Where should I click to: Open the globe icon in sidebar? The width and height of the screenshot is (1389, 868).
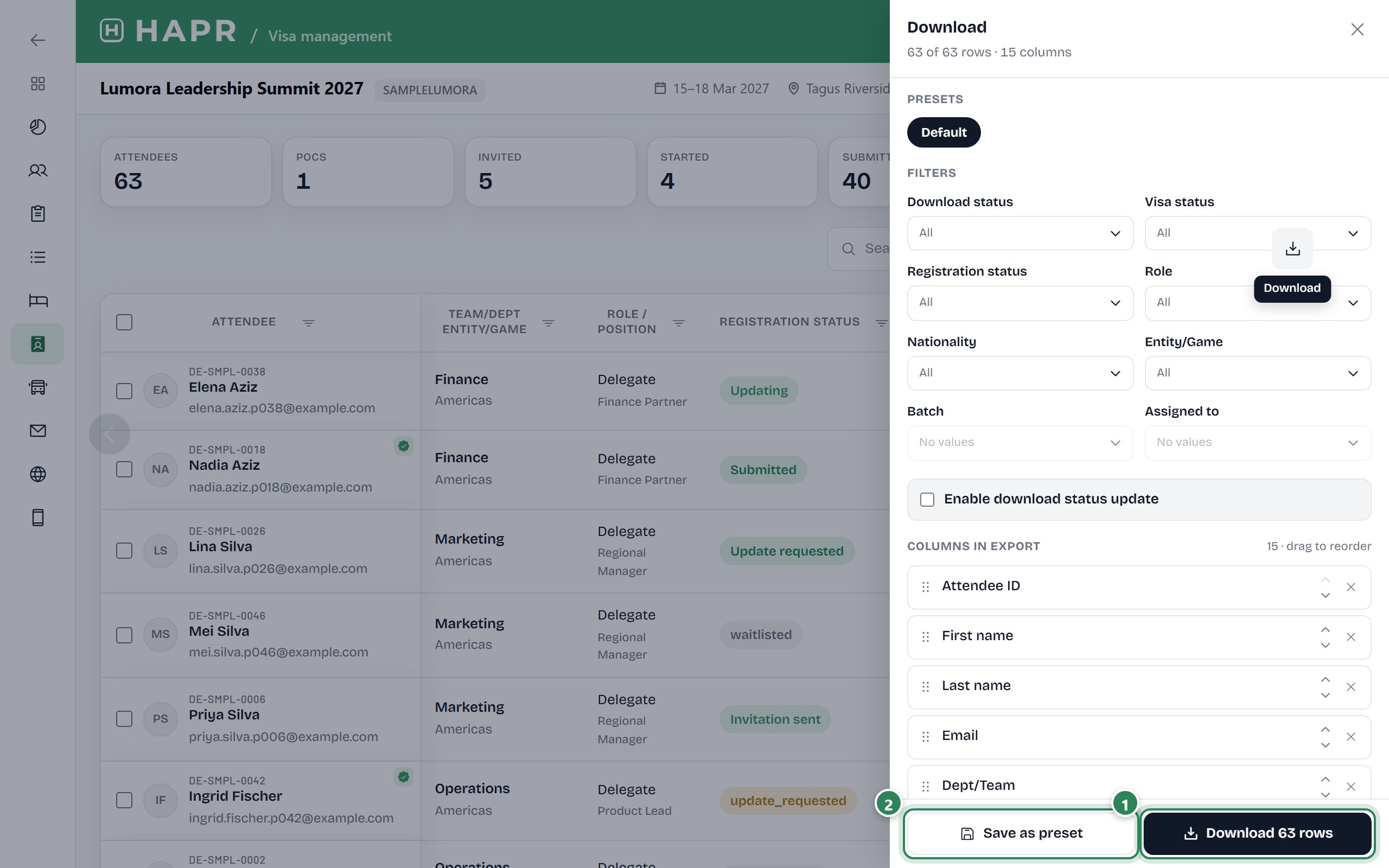coord(38,474)
